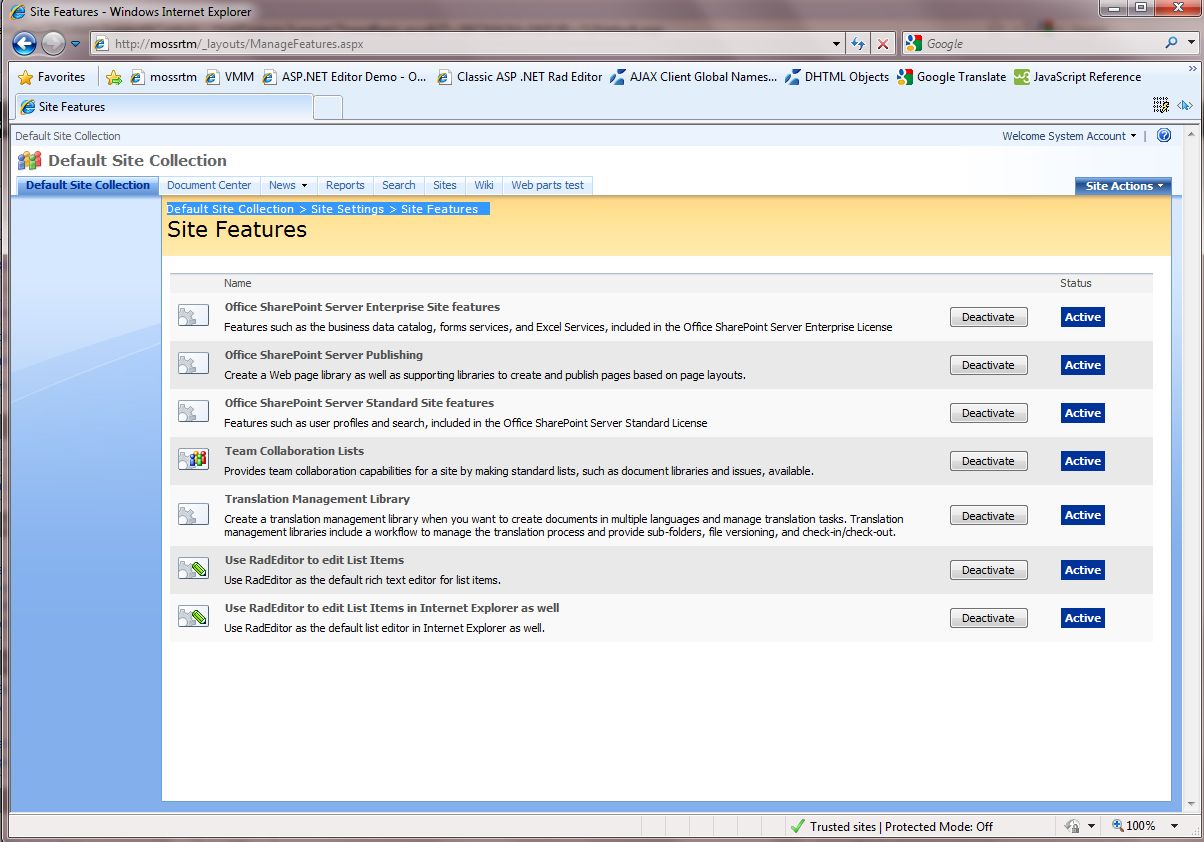Click the red Stop loading icon
This screenshot has width=1204, height=842.
click(882, 44)
